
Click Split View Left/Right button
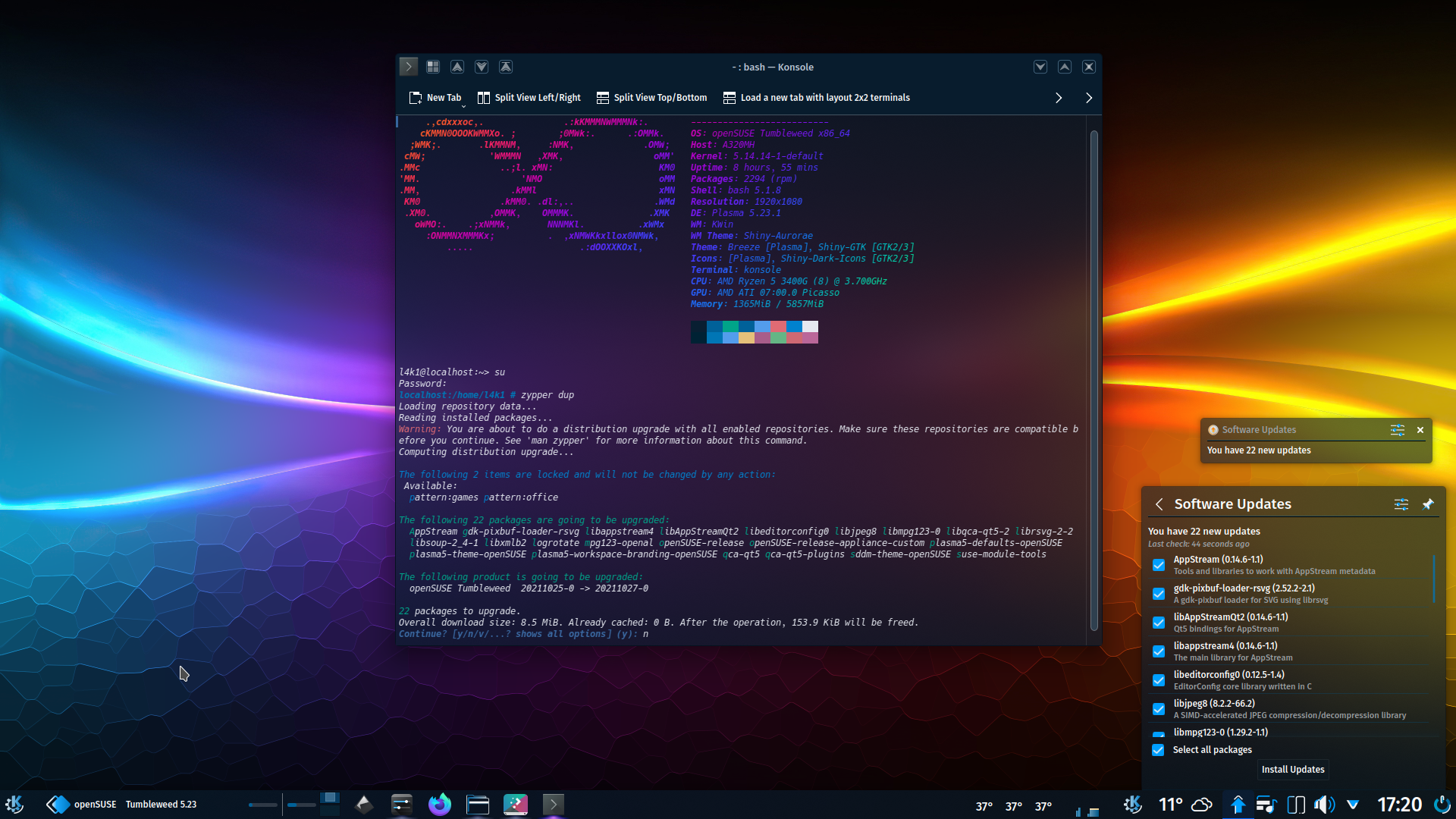click(529, 98)
